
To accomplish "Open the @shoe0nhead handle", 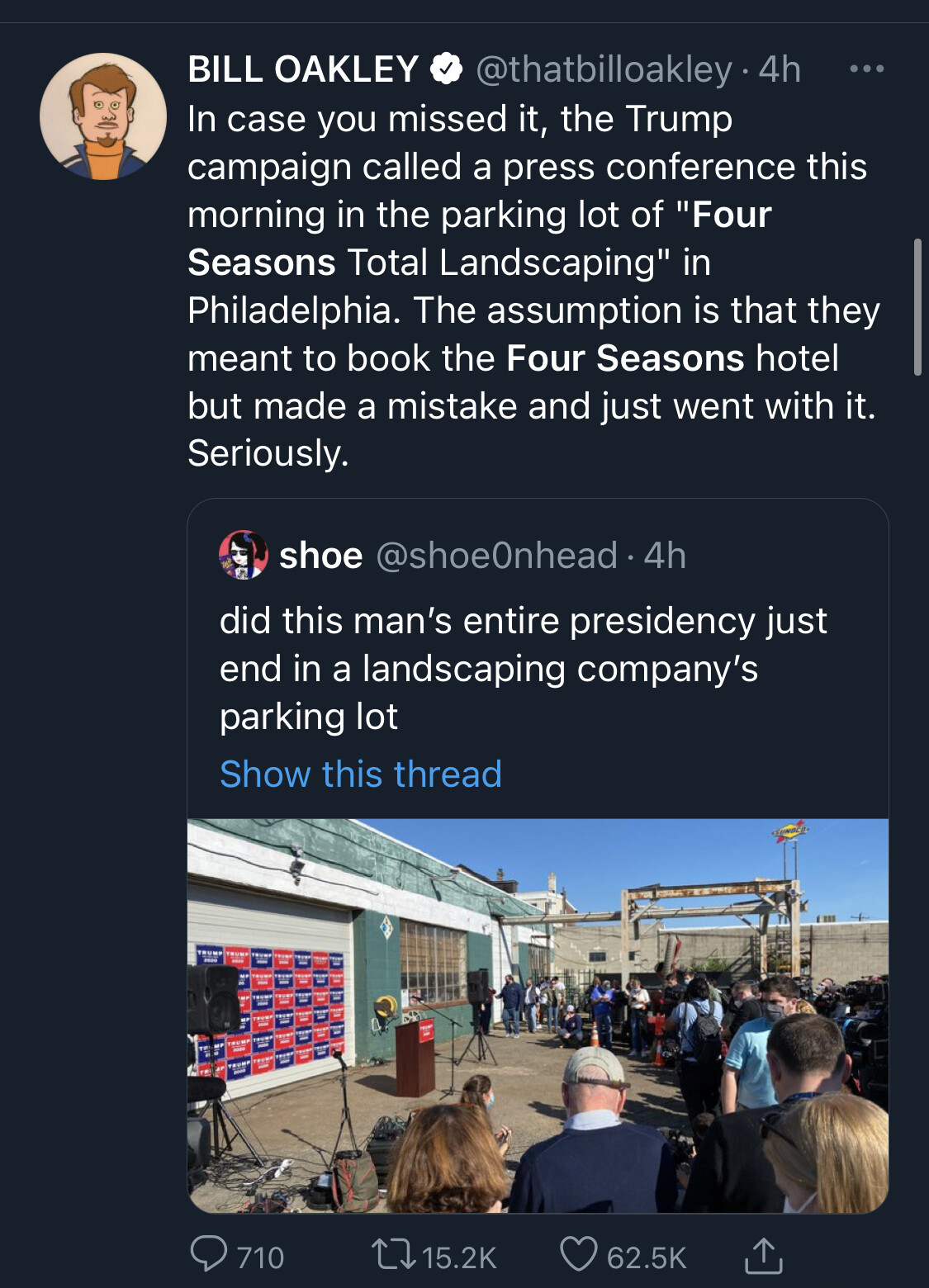I will coord(496,556).
